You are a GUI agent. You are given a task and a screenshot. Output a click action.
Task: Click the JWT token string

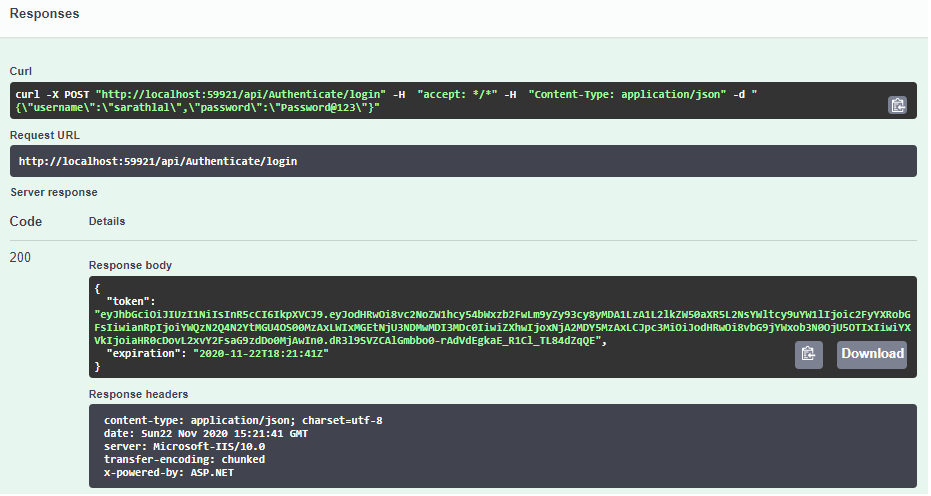tap(502, 327)
